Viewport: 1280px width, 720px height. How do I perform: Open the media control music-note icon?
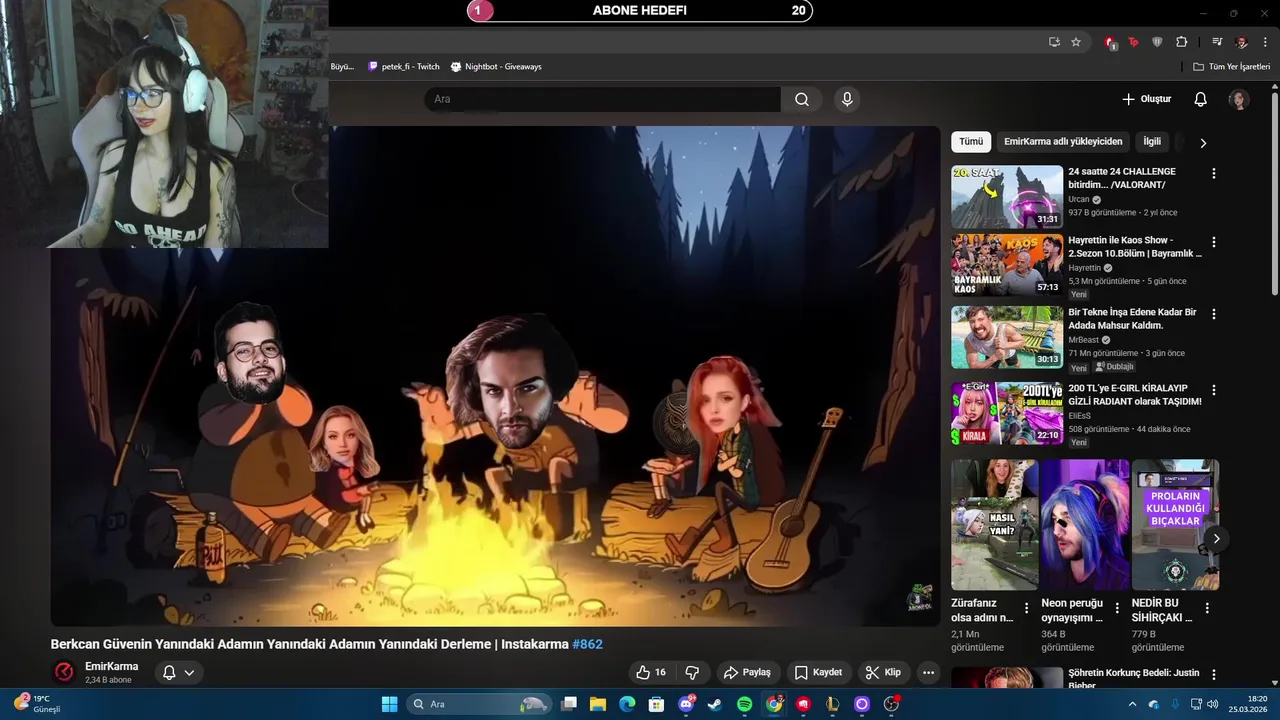(x=1217, y=42)
